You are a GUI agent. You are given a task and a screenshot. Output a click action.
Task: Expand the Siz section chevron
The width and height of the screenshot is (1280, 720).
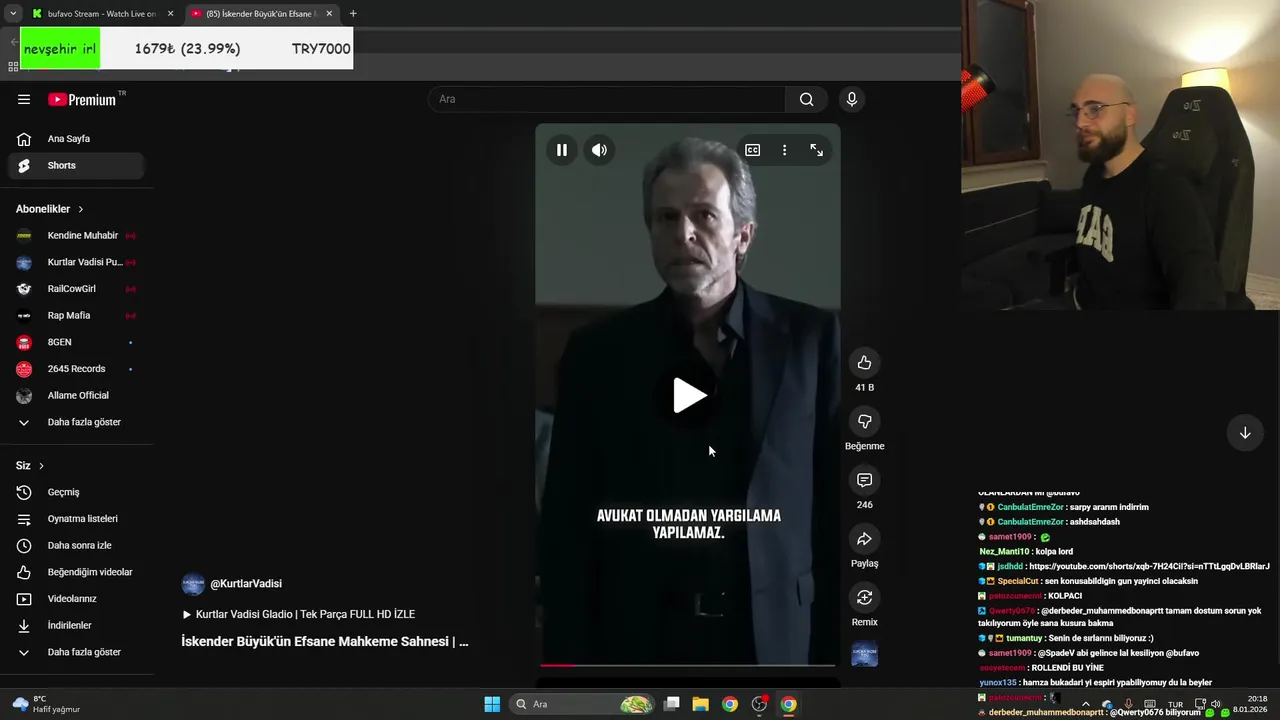(x=41, y=466)
